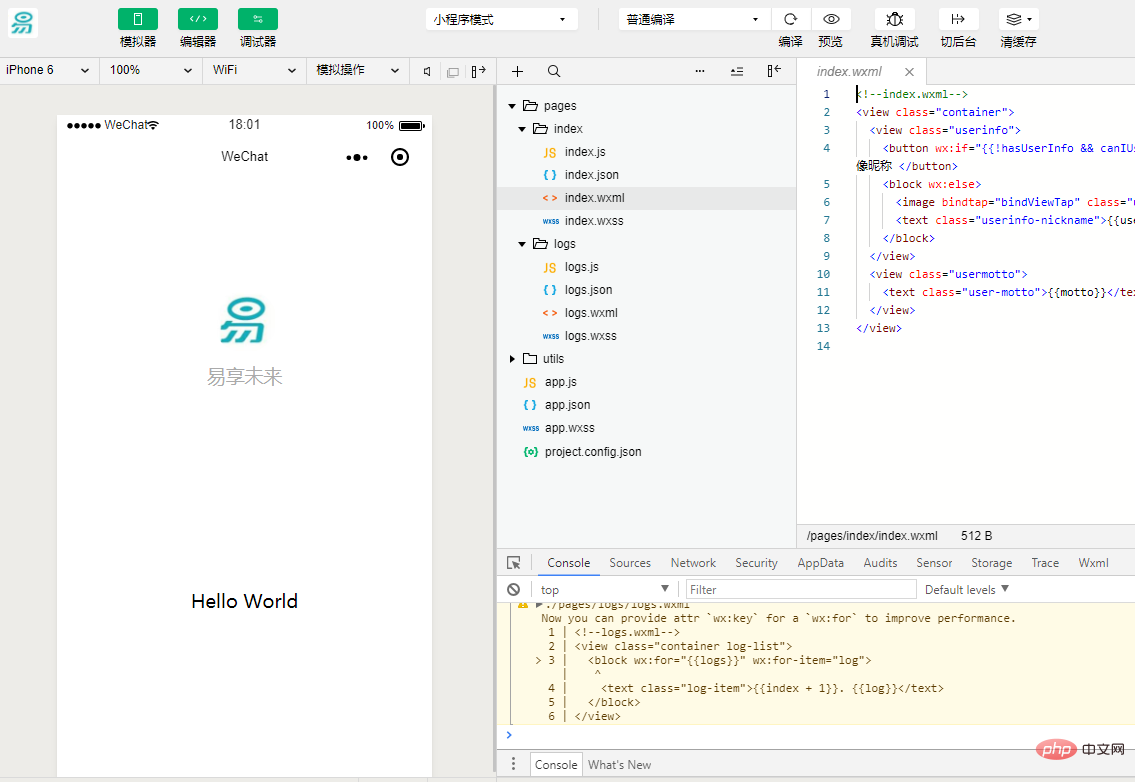Screen dimensions: 1135x782
Task: Click the clear console icon
Action: point(514,589)
